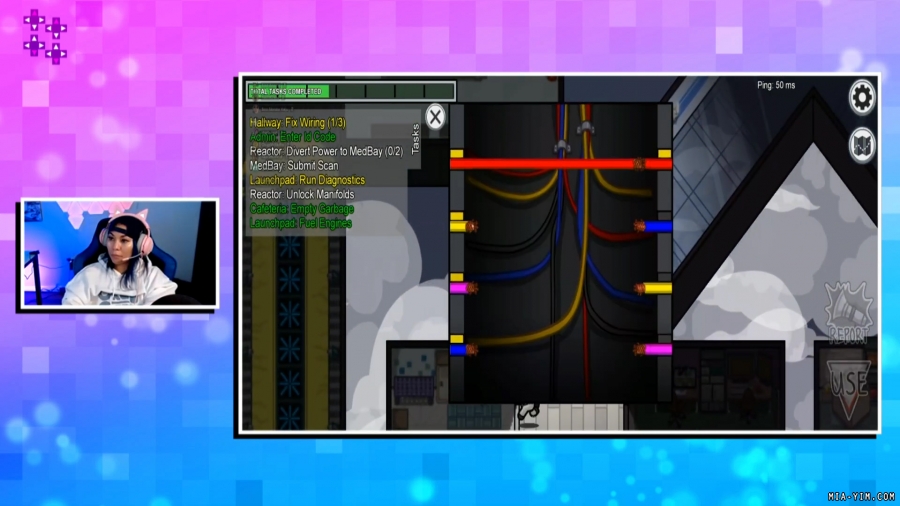
Task: Click the right blue wire end
Action: [x=655, y=227]
